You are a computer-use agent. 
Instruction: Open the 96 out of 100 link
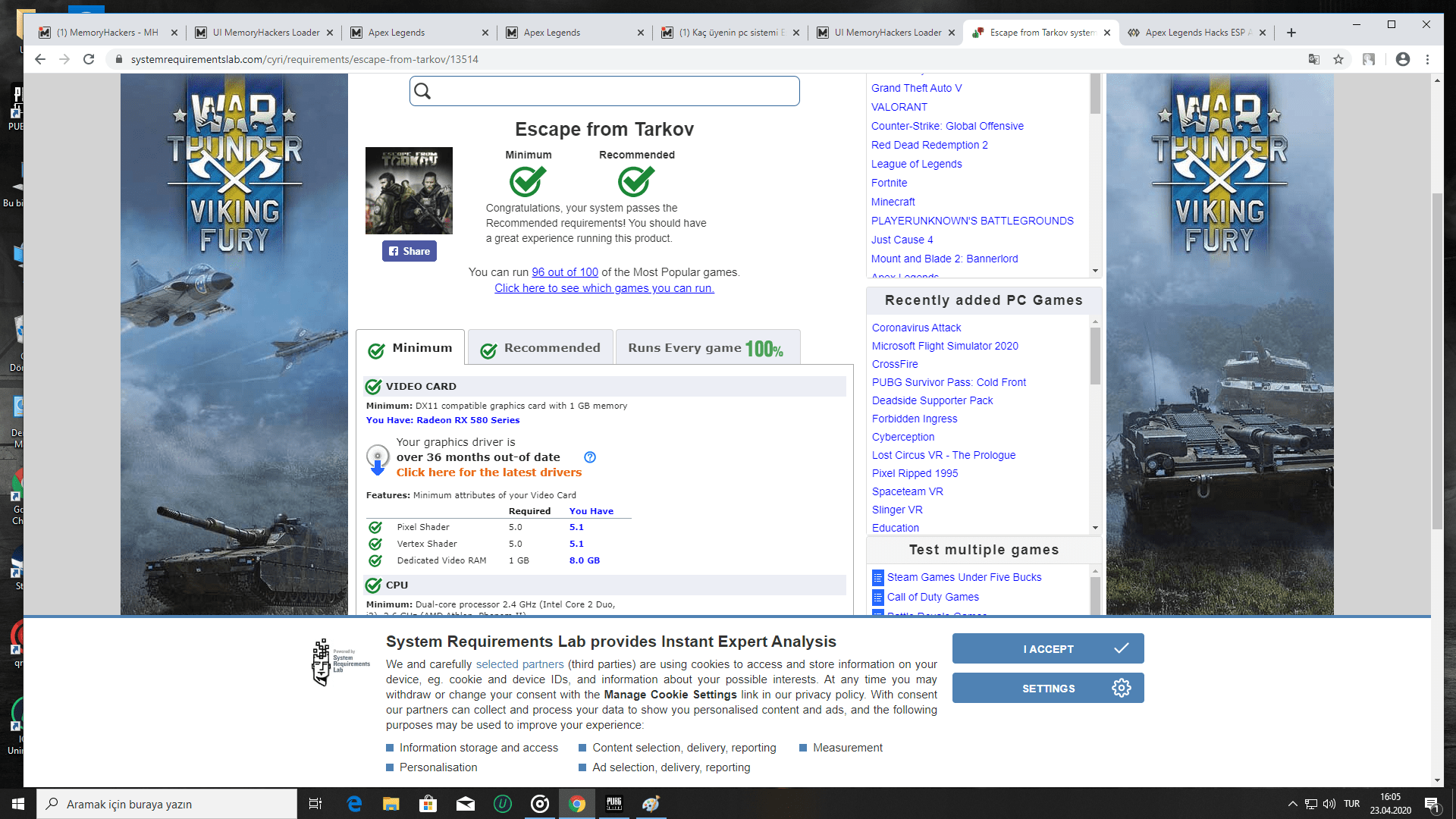pos(565,272)
